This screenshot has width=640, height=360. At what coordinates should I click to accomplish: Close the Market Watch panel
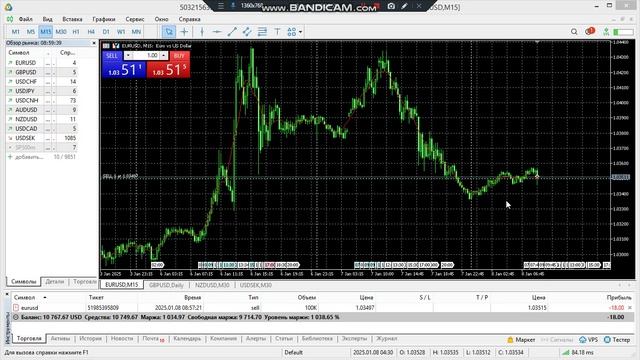(x=94, y=43)
